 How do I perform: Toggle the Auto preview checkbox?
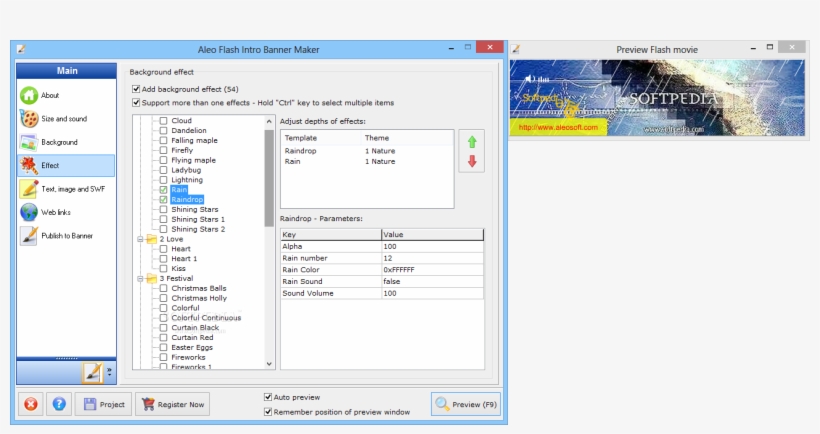pyautogui.click(x=268, y=397)
